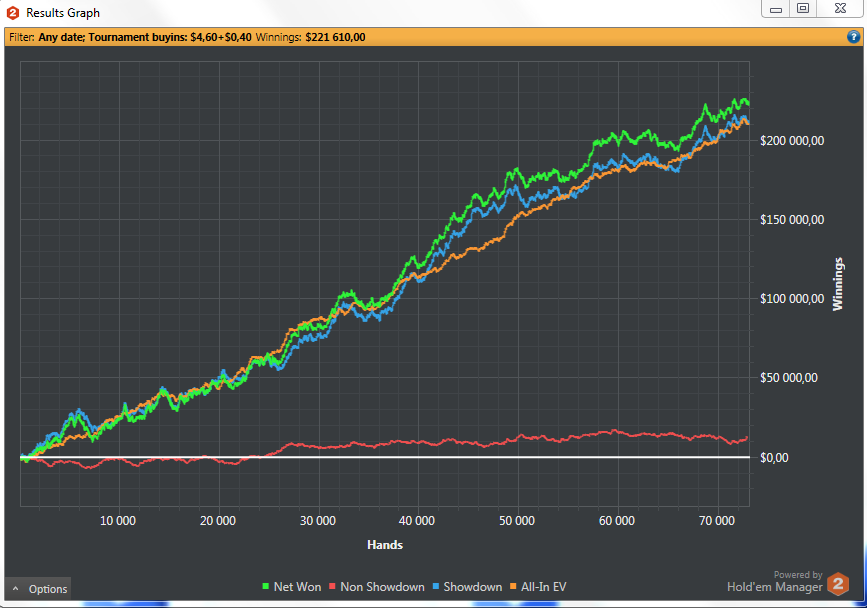The height and width of the screenshot is (608, 867).
Task: Toggle the Non Showdown red legend swatch
Action: [332, 586]
